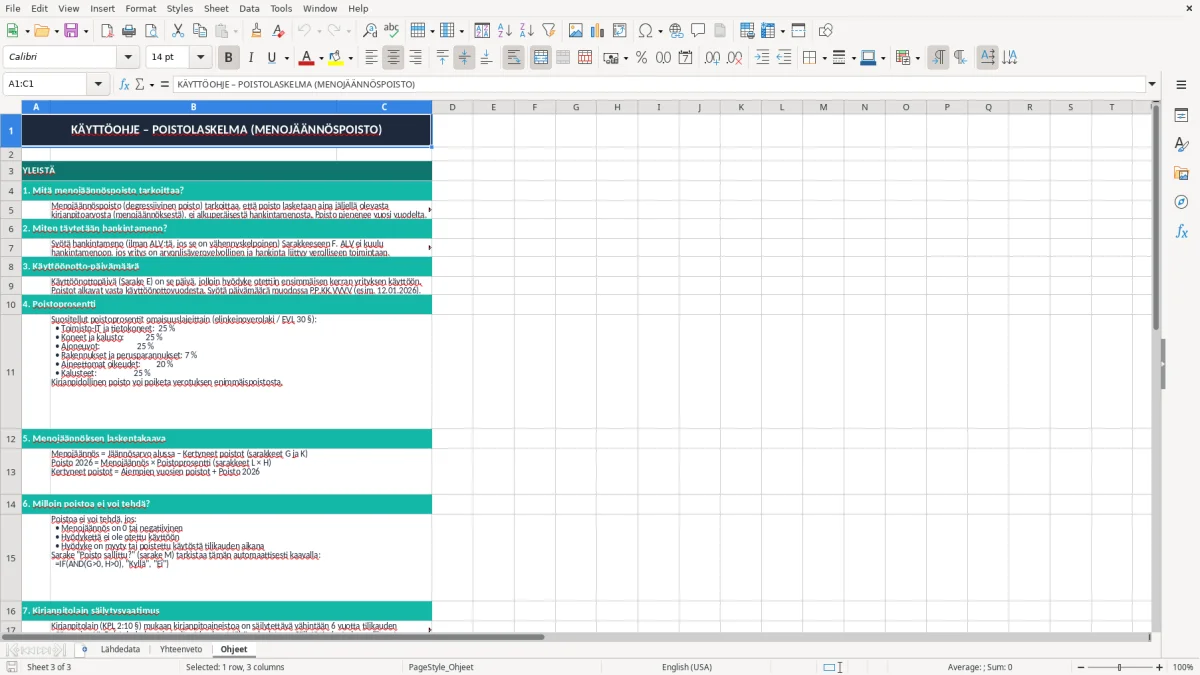Open the File menu
Viewport: 1200px width, 675px height.
[13, 8]
